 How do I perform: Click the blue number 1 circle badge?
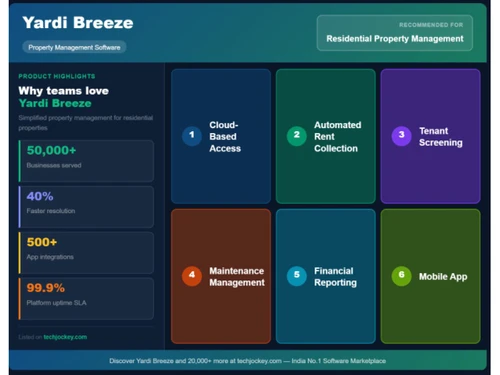(192, 136)
